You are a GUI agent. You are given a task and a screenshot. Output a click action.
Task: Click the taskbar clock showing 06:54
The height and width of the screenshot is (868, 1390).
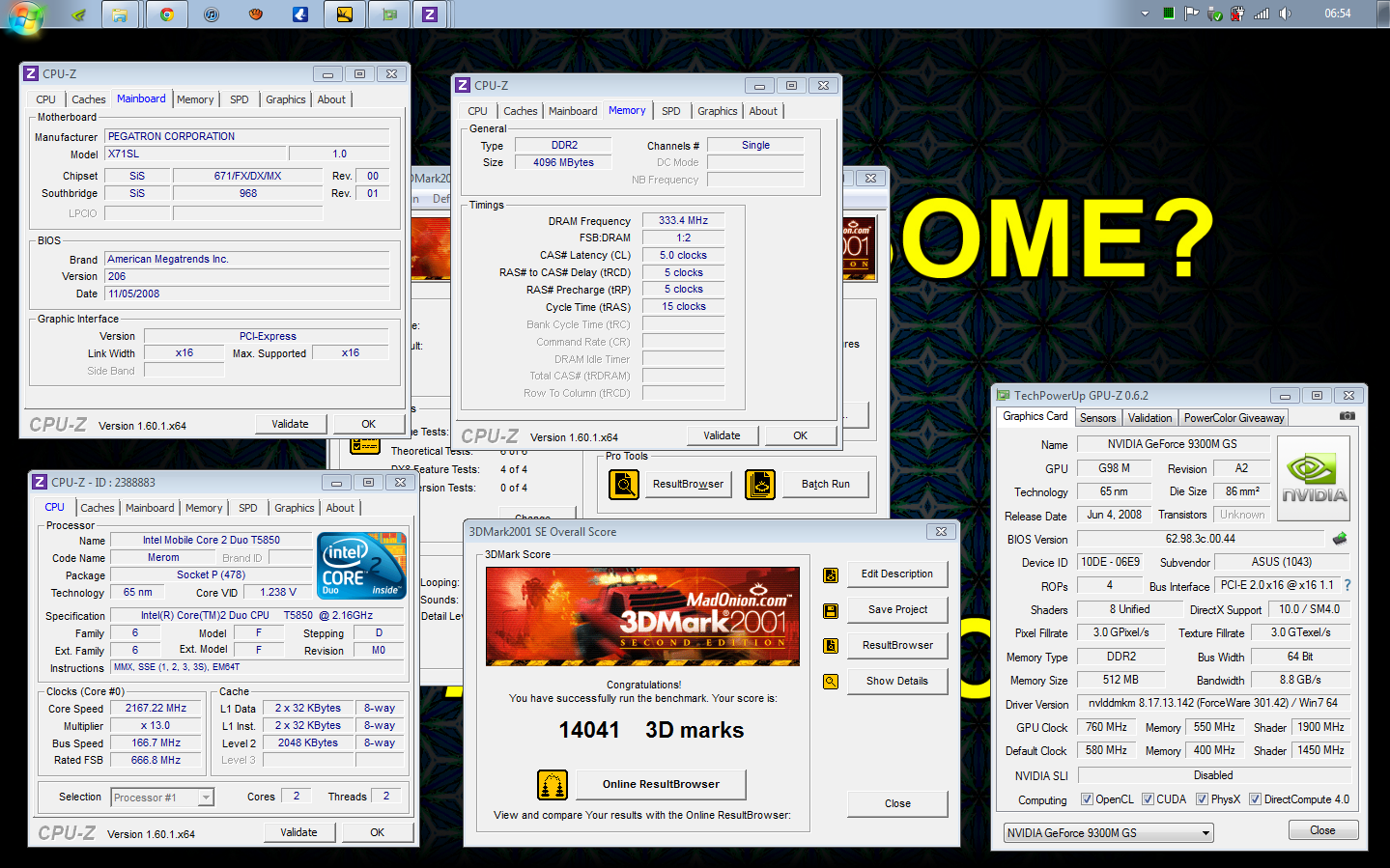point(1337,14)
